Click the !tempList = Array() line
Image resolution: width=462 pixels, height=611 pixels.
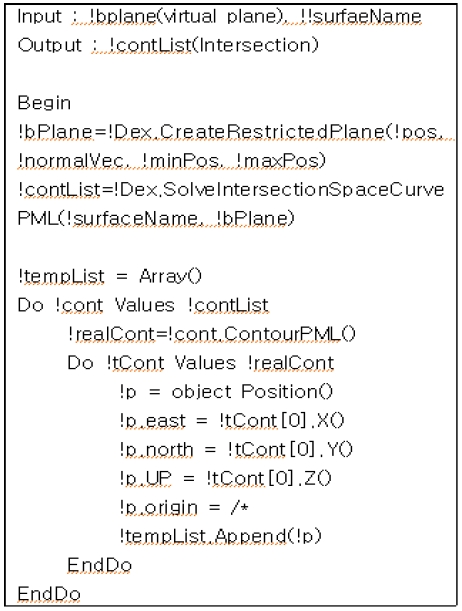pos(110,277)
